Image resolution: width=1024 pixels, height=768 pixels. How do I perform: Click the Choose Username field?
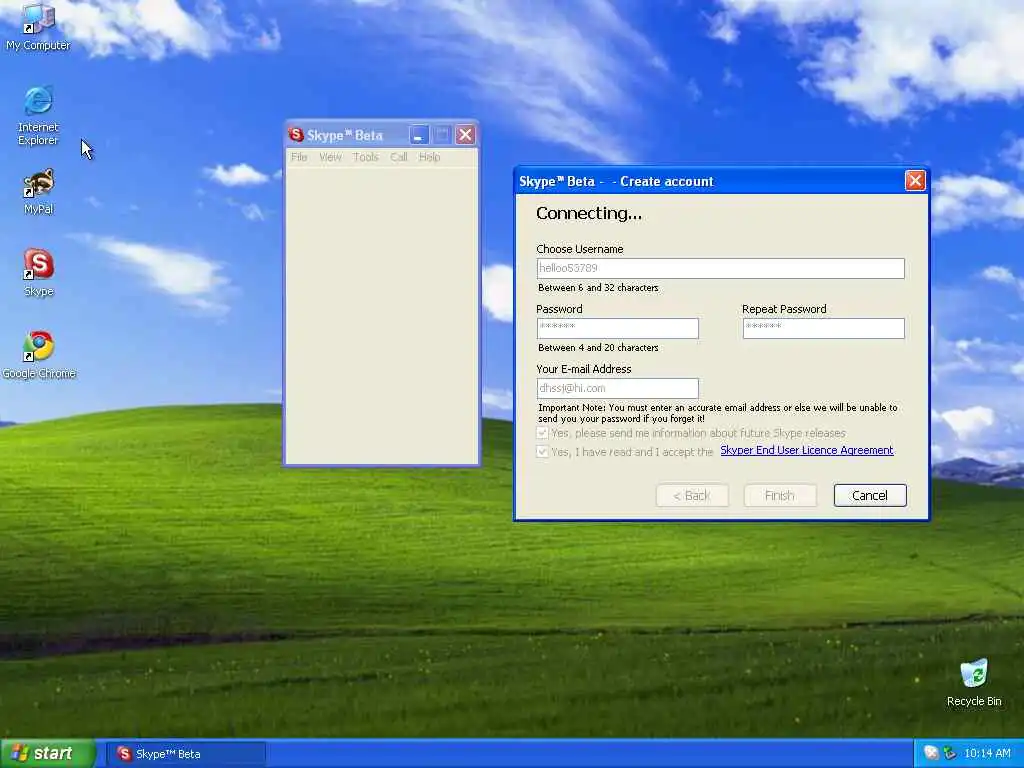(720, 268)
